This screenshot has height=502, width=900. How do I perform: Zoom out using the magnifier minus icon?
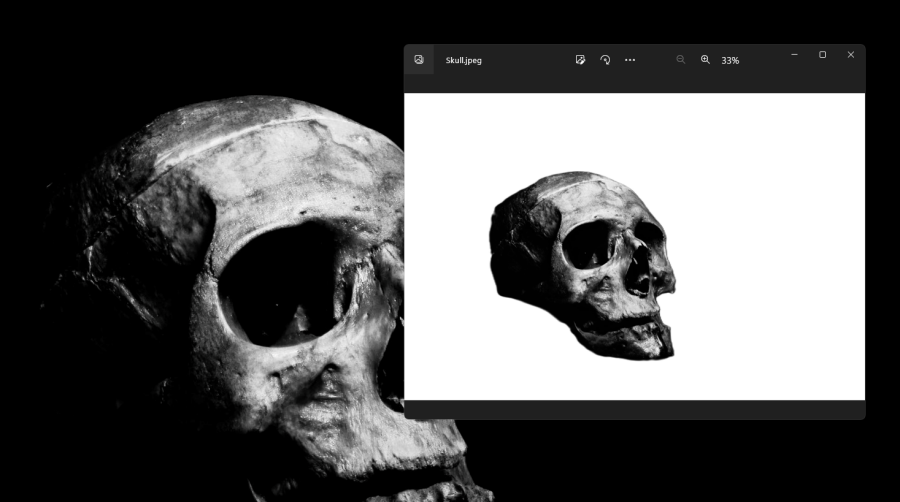(x=681, y=60)
